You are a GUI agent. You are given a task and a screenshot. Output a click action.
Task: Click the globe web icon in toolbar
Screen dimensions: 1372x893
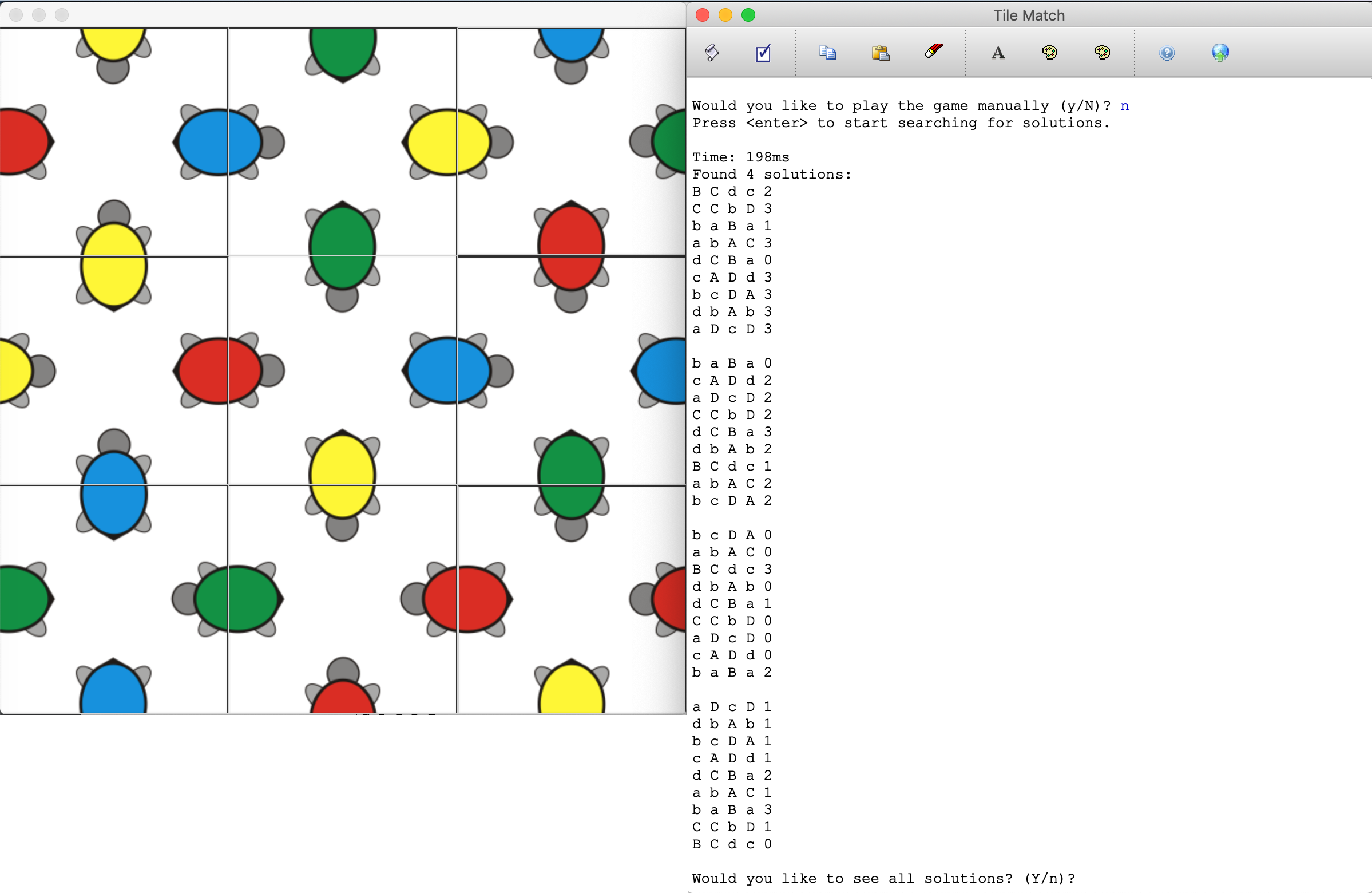(x=1219, y=53)
